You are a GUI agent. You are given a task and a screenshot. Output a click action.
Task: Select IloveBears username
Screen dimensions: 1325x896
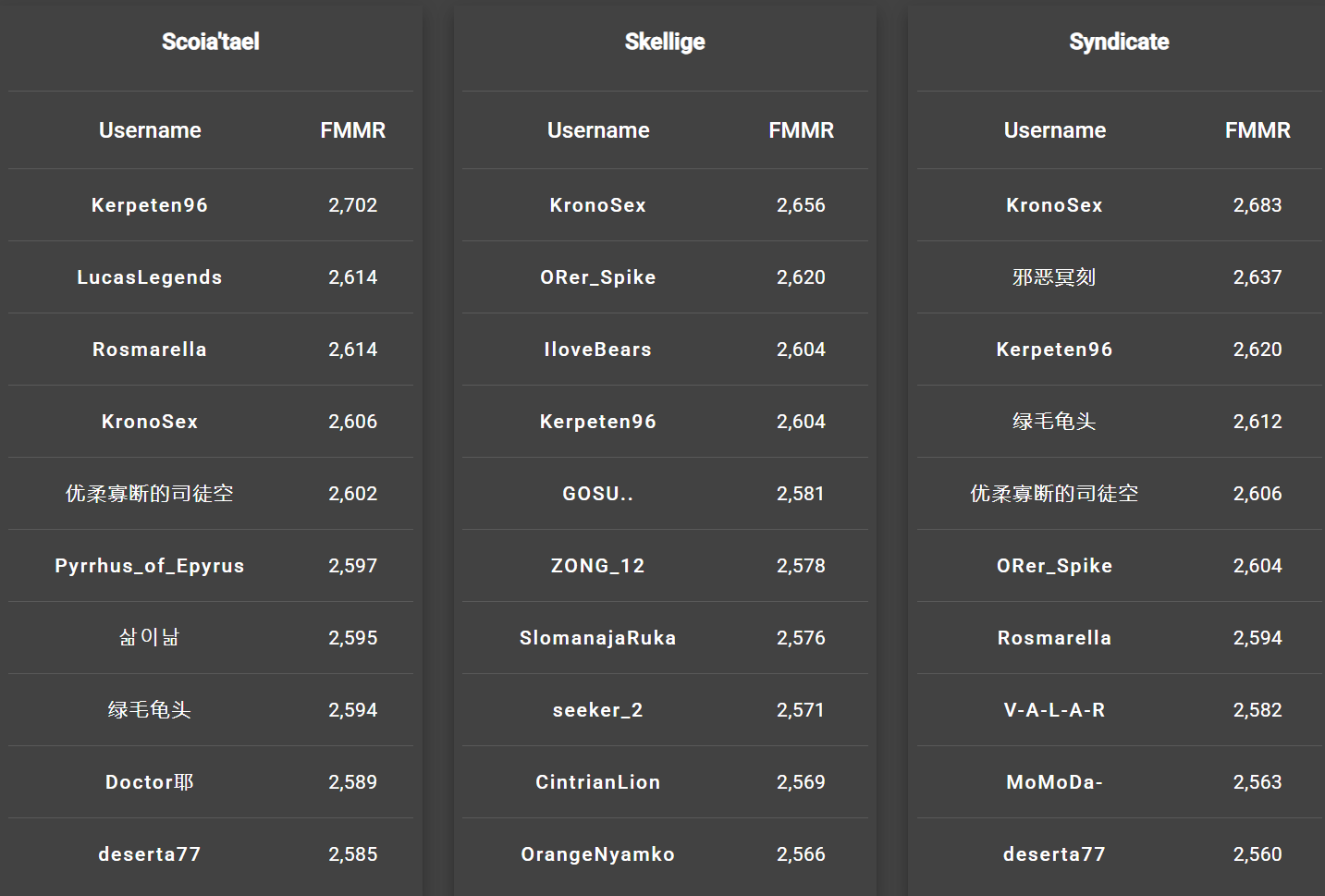[598, 350]
